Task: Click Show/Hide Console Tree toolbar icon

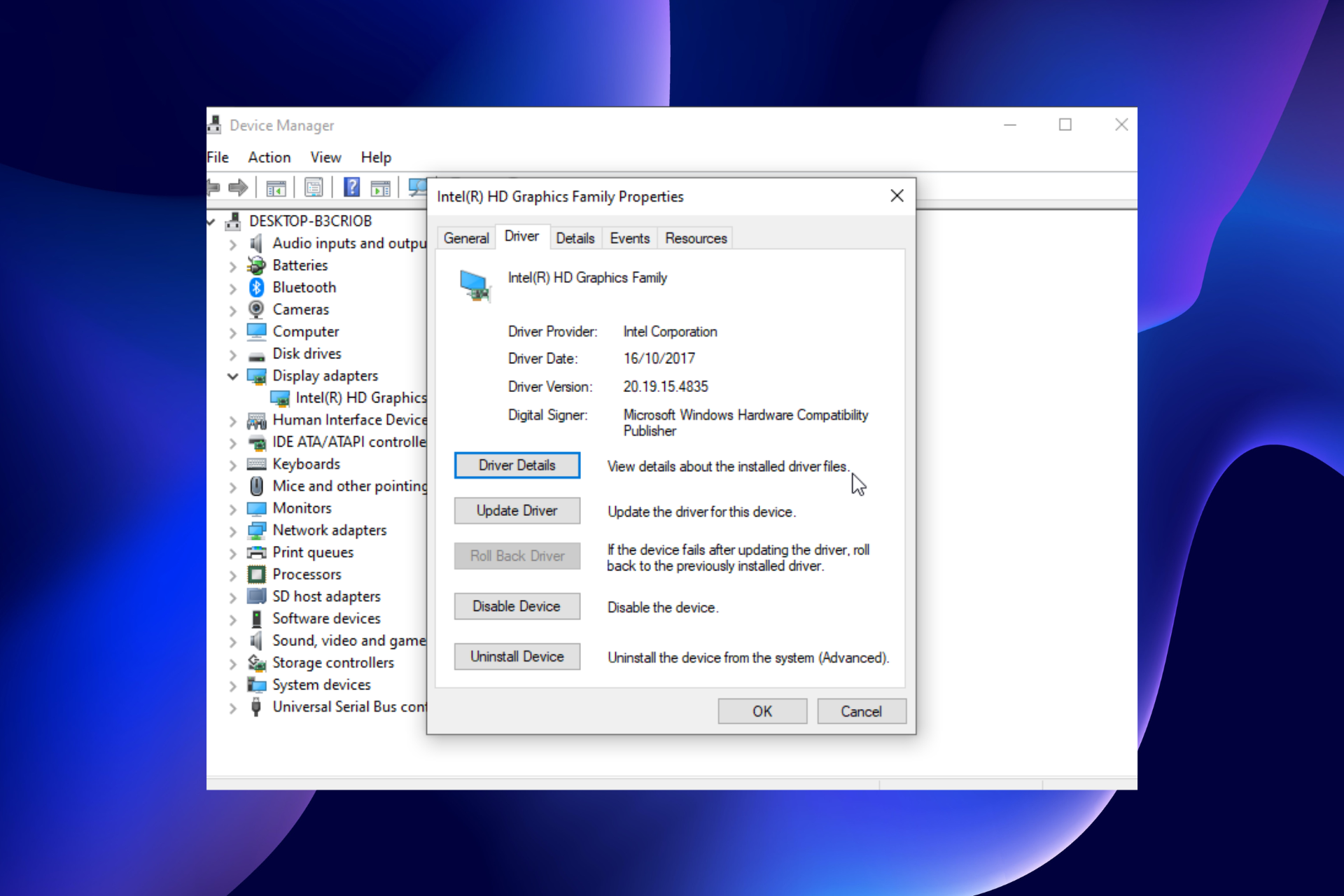Action: [276, 188]
